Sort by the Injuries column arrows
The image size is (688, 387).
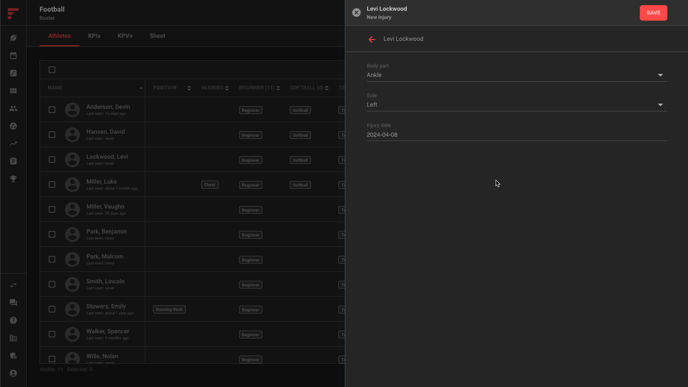227,88
